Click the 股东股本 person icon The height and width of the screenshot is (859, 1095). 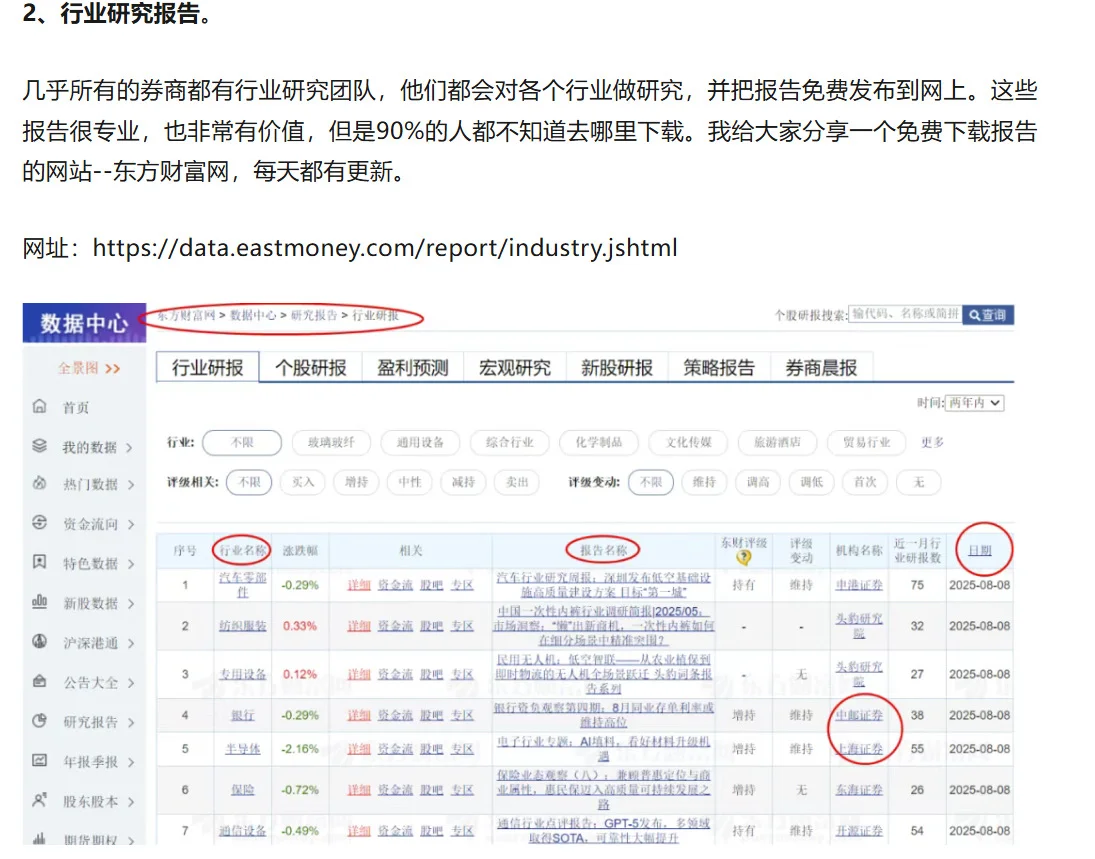click(x=40, y=800)
